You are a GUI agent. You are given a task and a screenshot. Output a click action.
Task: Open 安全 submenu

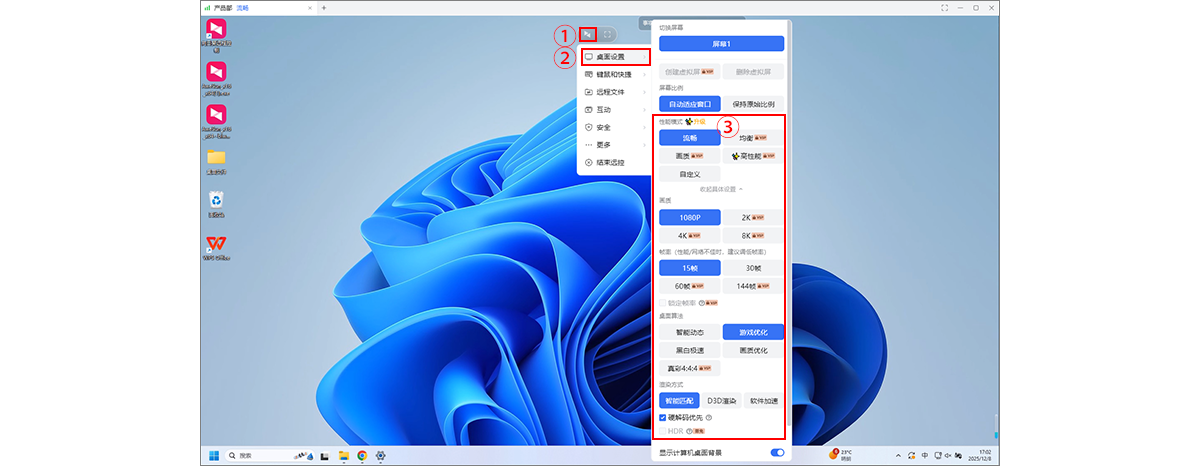coord(615,127)
